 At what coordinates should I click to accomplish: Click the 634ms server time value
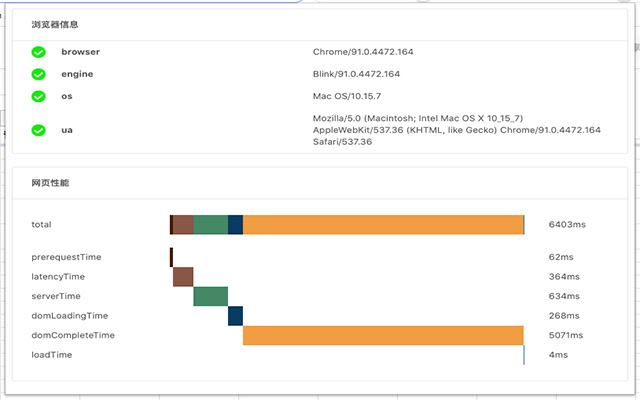coord(564,296)
